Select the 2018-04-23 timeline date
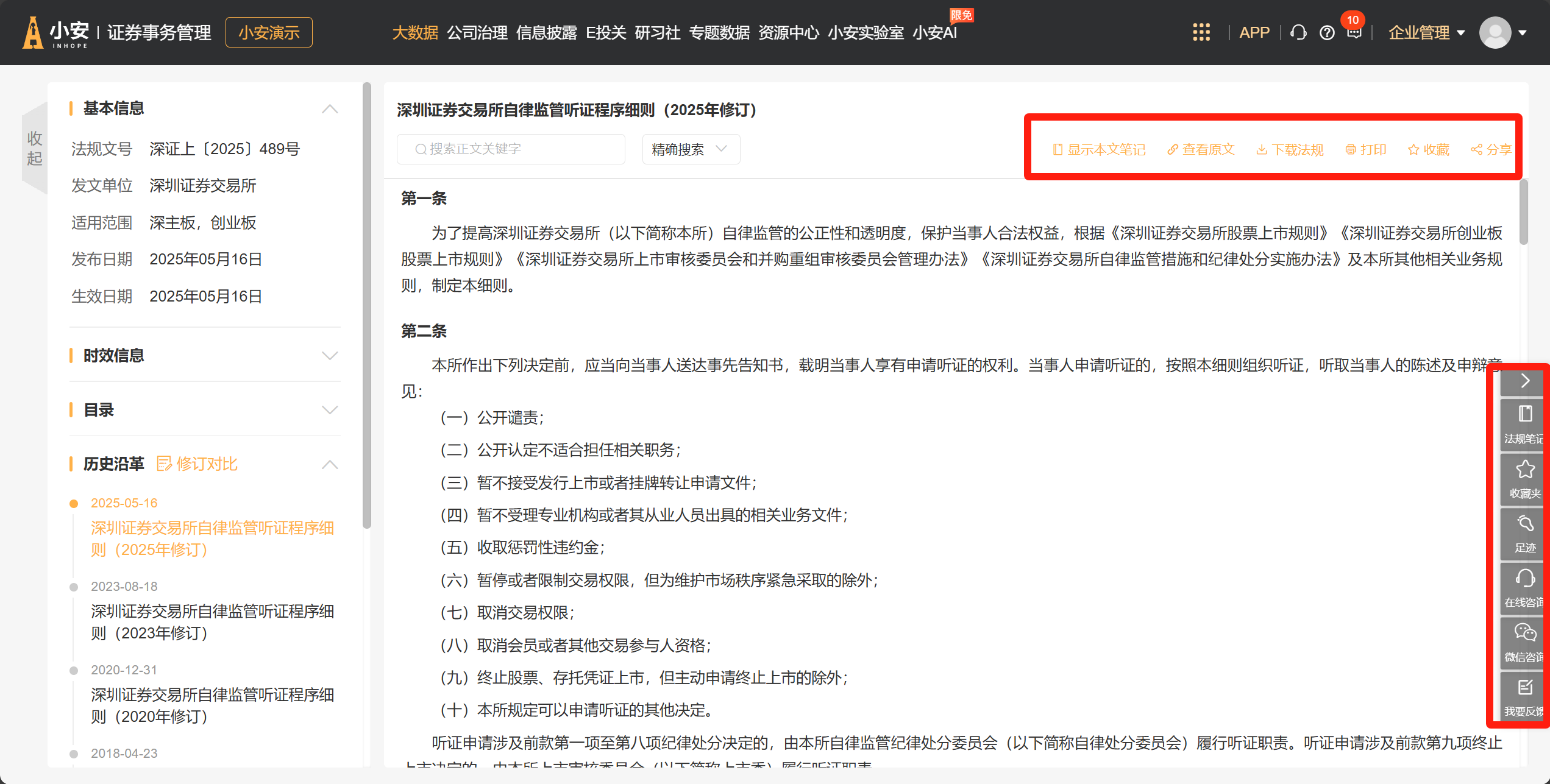Screen dimensions: 1550x784 tap(124, 754)
